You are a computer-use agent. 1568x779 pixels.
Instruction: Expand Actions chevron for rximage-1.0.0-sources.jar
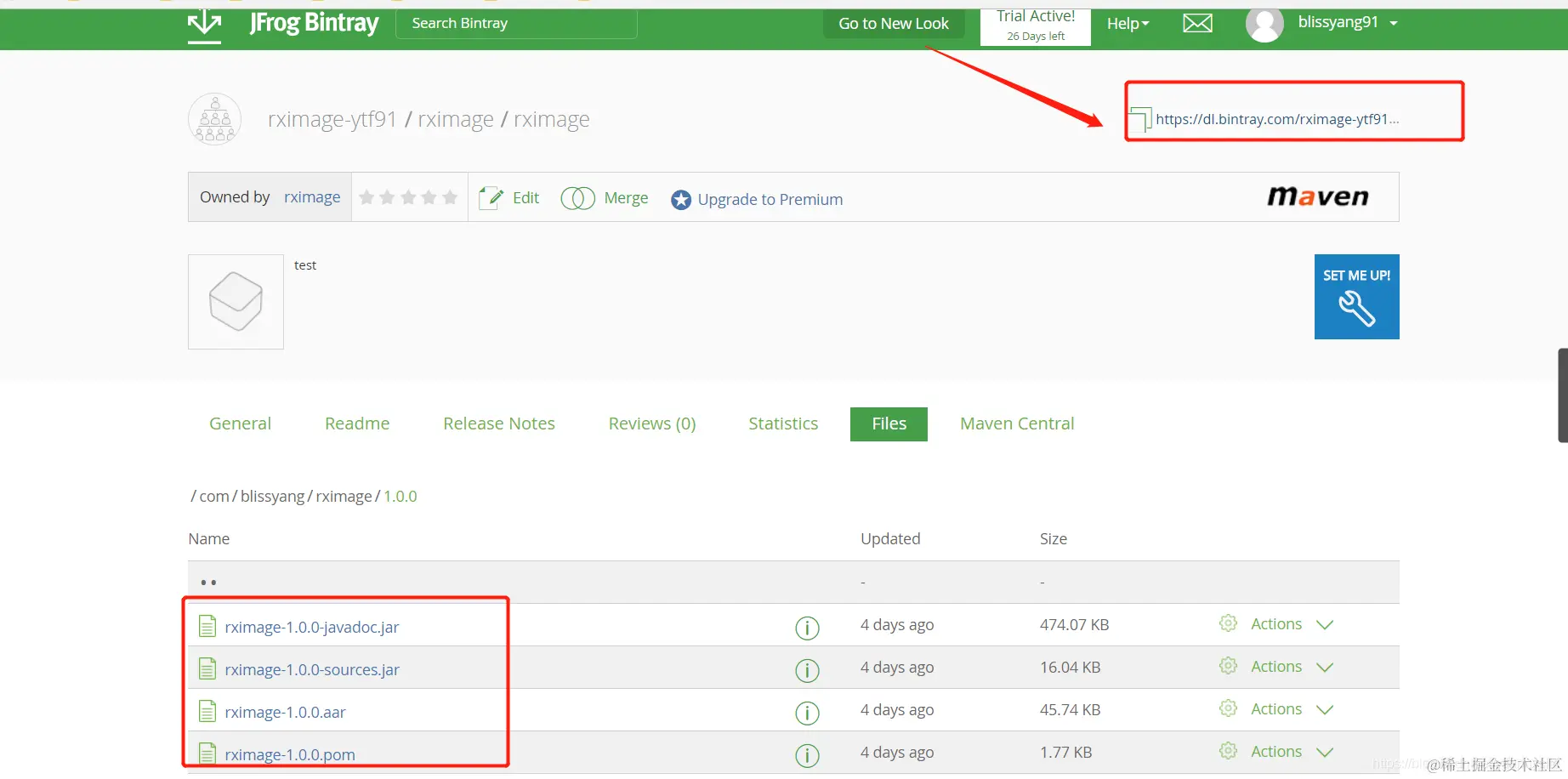pyautogui.click(x=1324, y=668)
